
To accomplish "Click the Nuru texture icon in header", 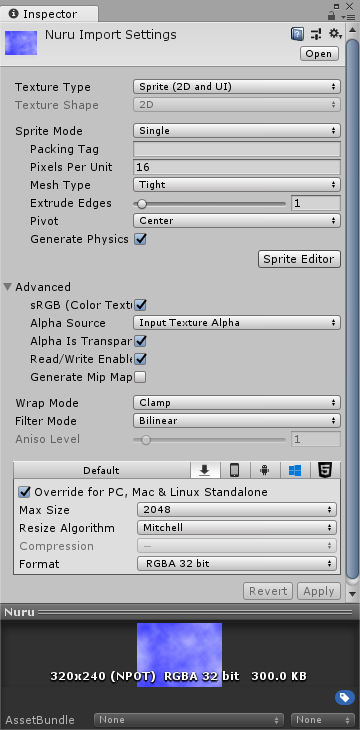I will (21, 43).
